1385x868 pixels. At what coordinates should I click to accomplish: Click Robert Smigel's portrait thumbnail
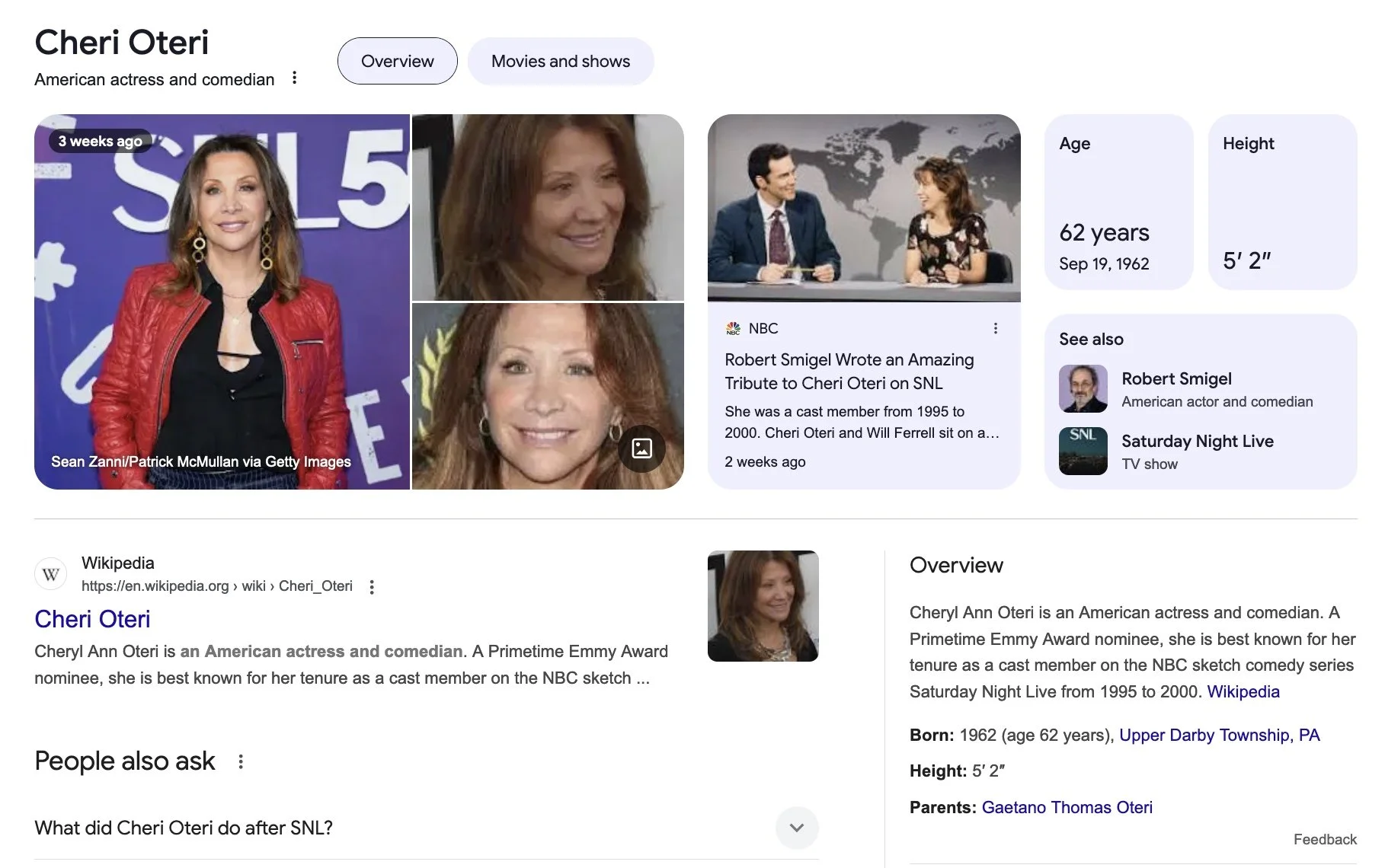coord(1083,389)
